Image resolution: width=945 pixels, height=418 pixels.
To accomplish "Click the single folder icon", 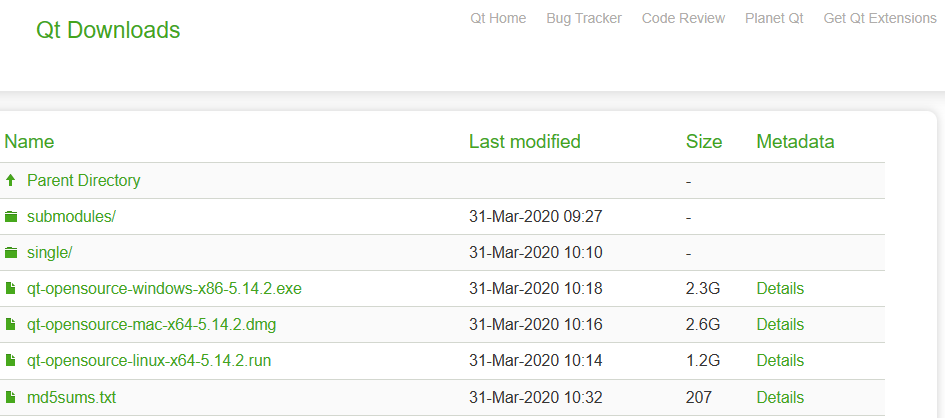I will click(x=11, y=253).
